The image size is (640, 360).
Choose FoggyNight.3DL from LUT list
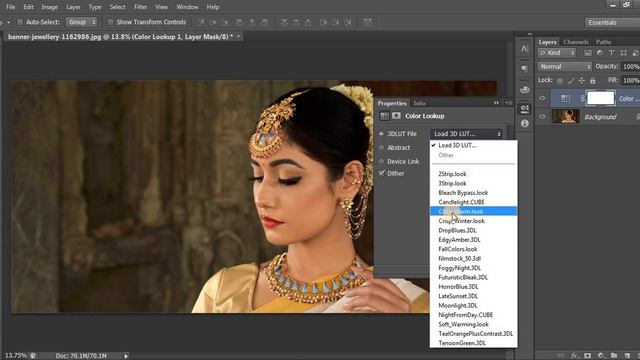tap(473, 268)
